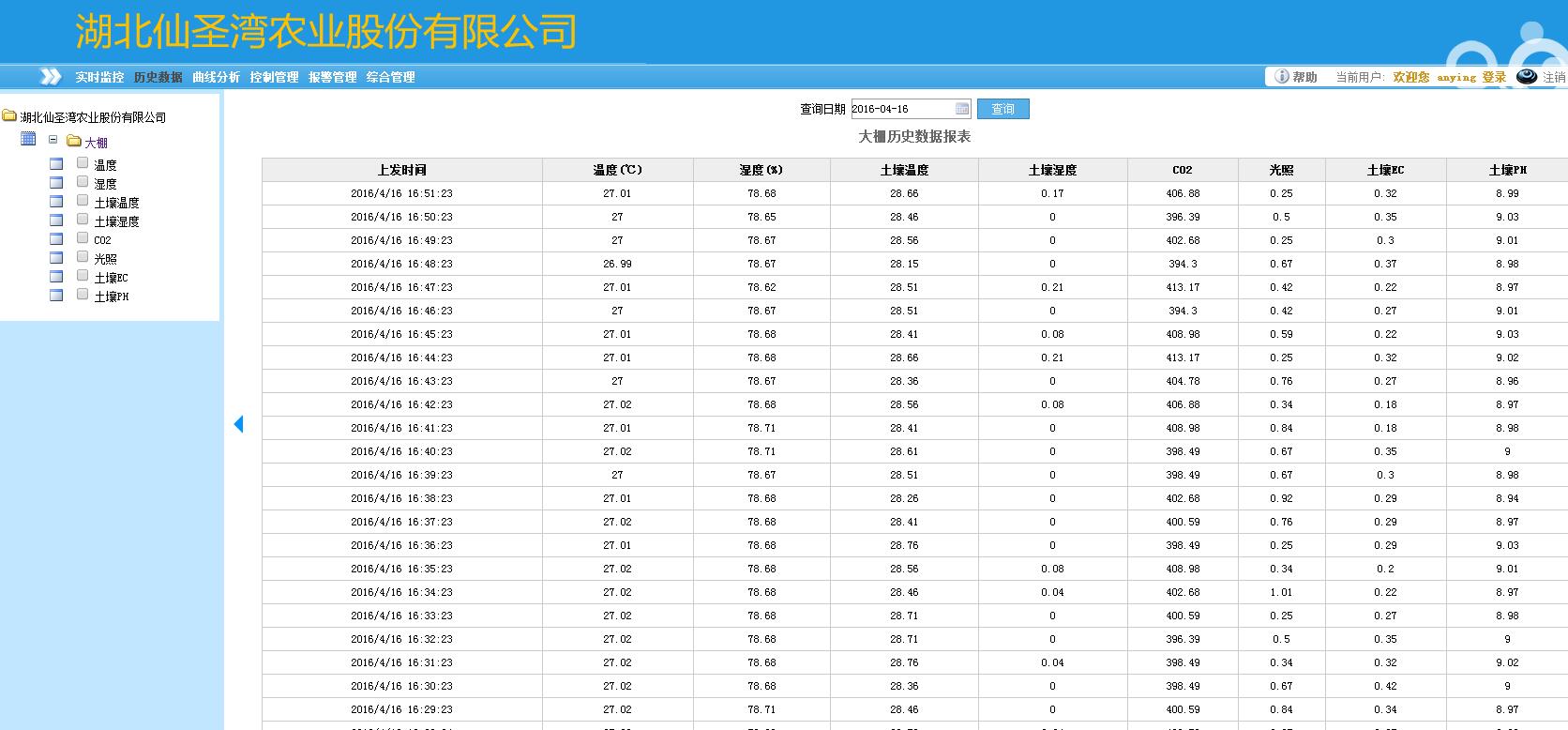Click the help info icon beside 帮助
The width and height of the screenshot is (1568, 730).
pos(1281,77)
